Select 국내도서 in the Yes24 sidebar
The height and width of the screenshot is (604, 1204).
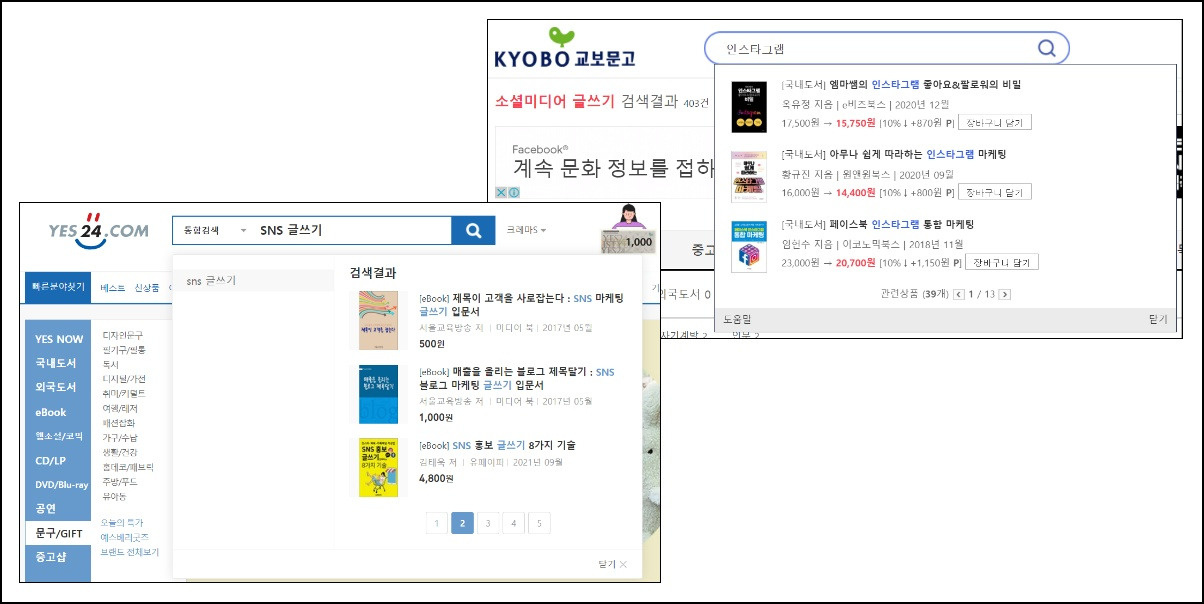point(58,362)
